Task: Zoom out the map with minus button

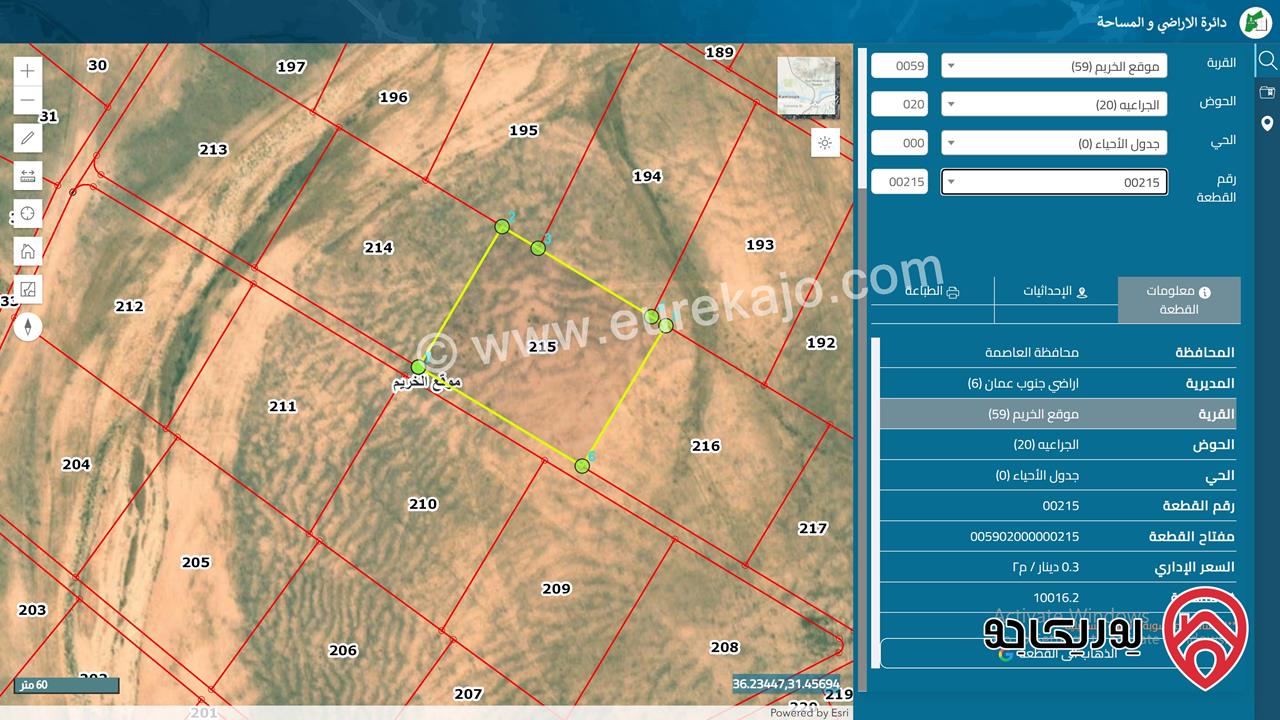Action: [28, 101]
